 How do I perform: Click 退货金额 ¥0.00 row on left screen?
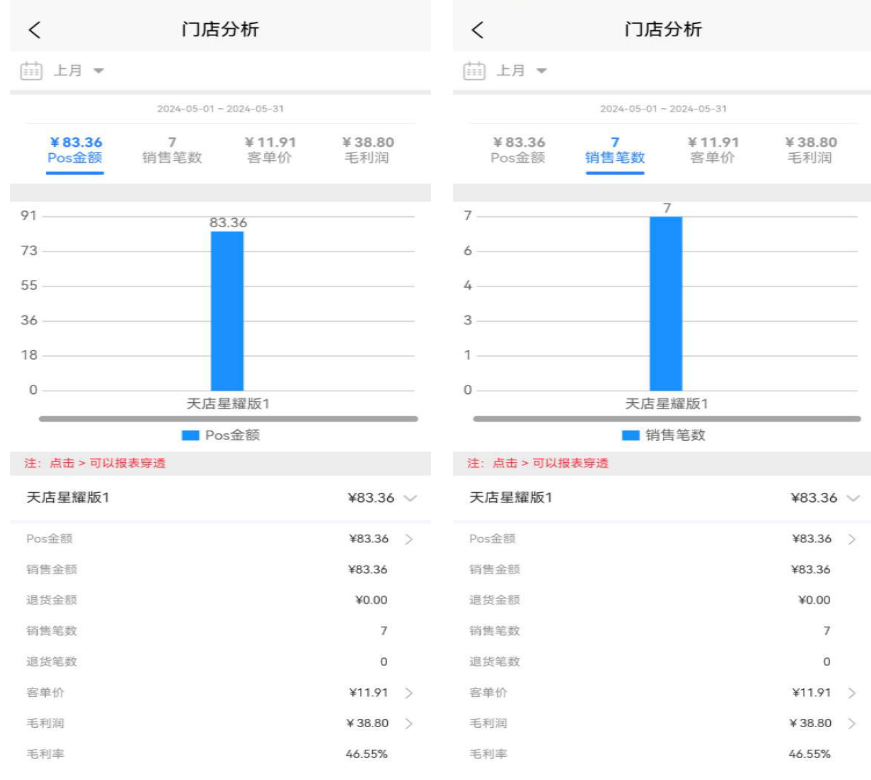[221, 600]
